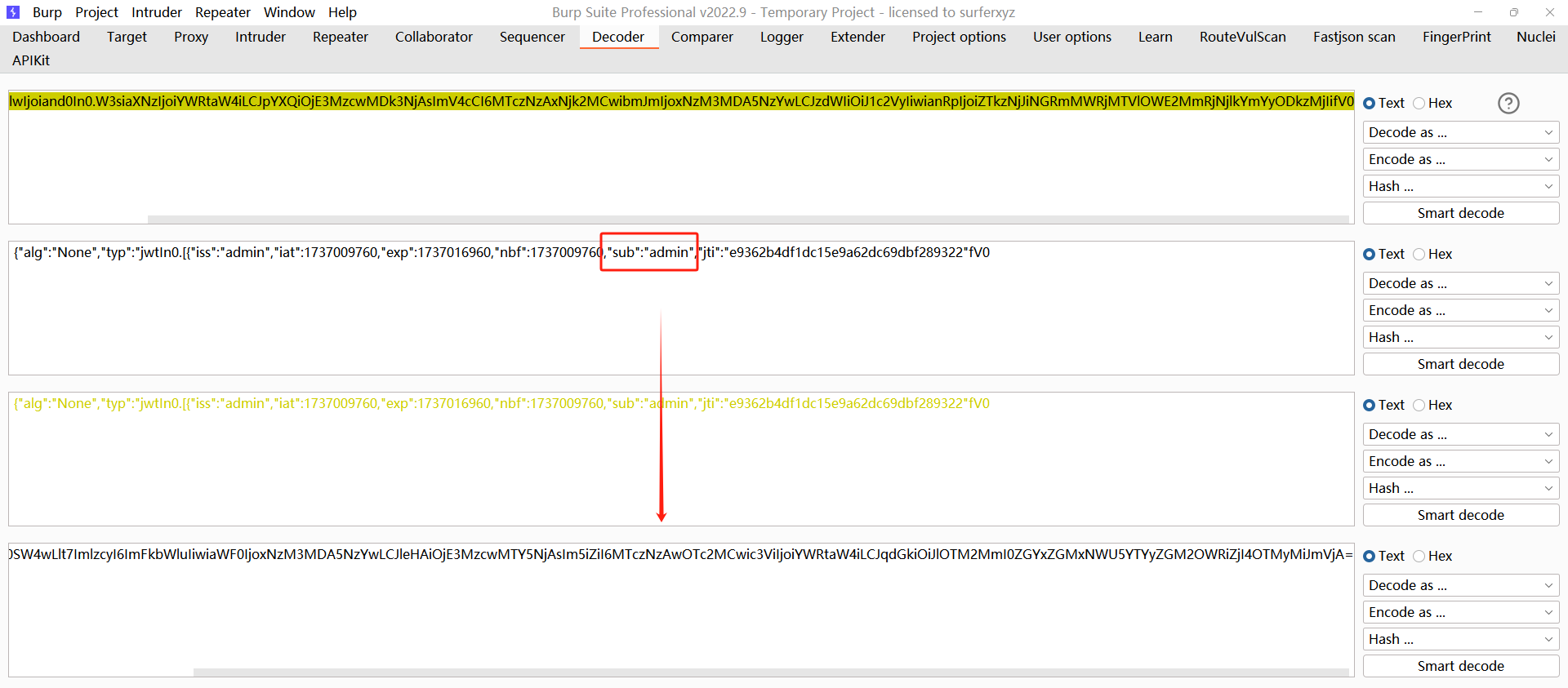Switch to the Proxy tab

191,37
